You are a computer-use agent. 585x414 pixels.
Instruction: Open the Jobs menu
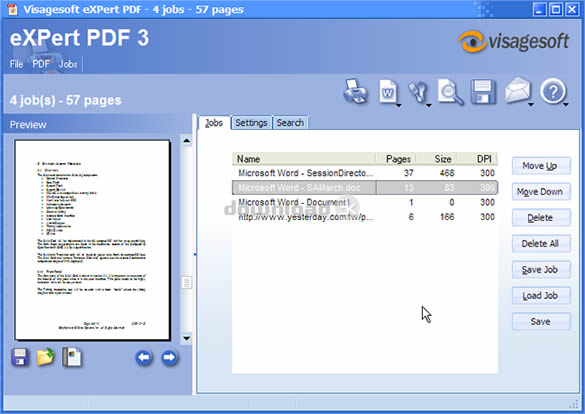tap(68, 64)
